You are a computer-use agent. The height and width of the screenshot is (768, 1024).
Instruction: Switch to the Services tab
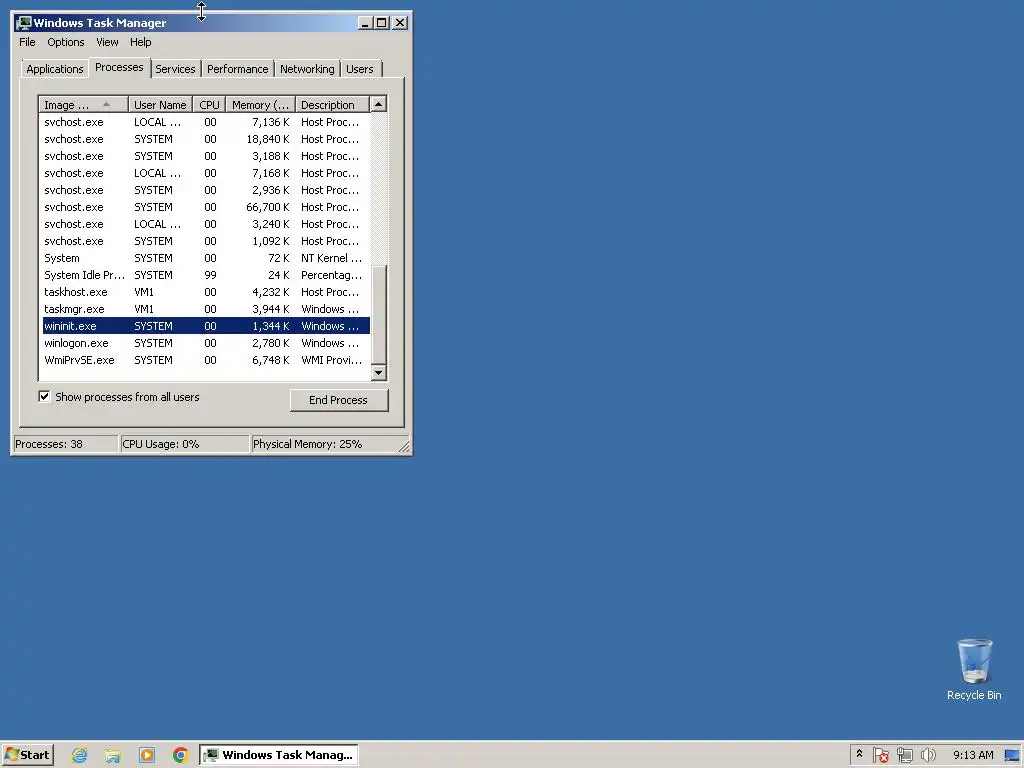[x=175, y=69]
